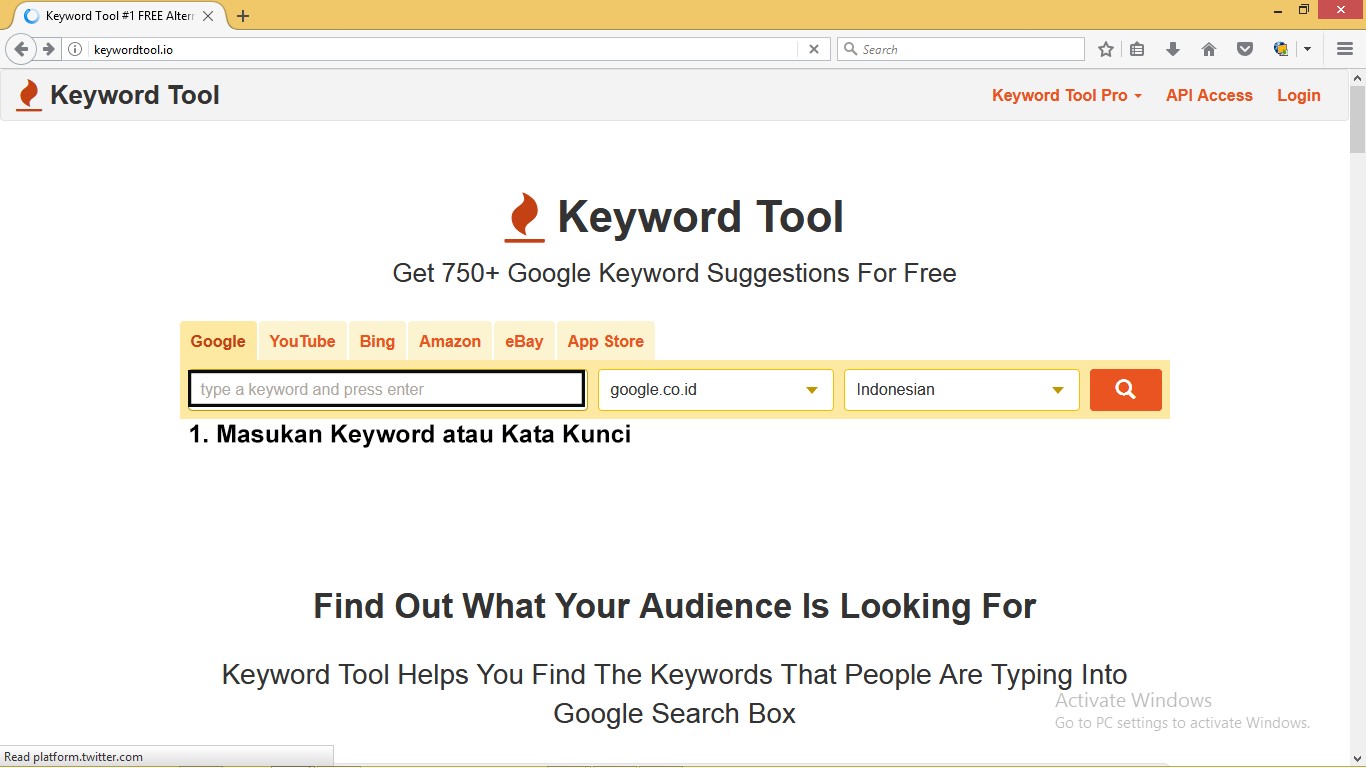This screenshot has height=768, width=1366.
Task: Click the 'Read platform.twitter.com' status text
Action: [74, 757]
